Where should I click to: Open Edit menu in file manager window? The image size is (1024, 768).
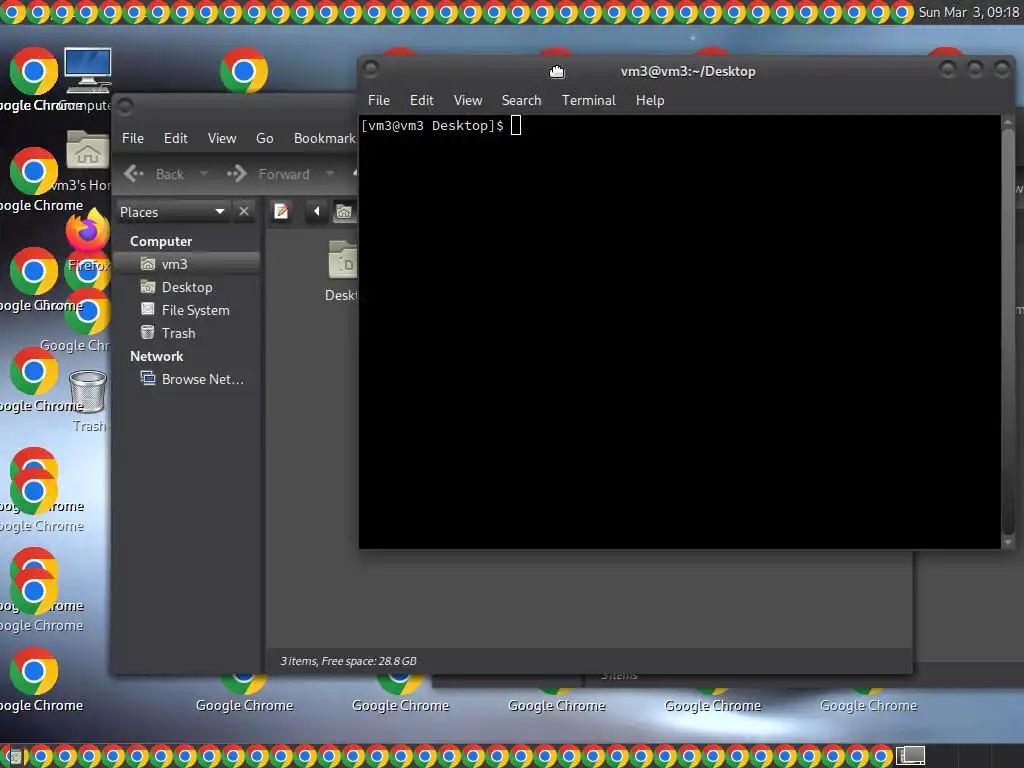(x=176, y=138)
